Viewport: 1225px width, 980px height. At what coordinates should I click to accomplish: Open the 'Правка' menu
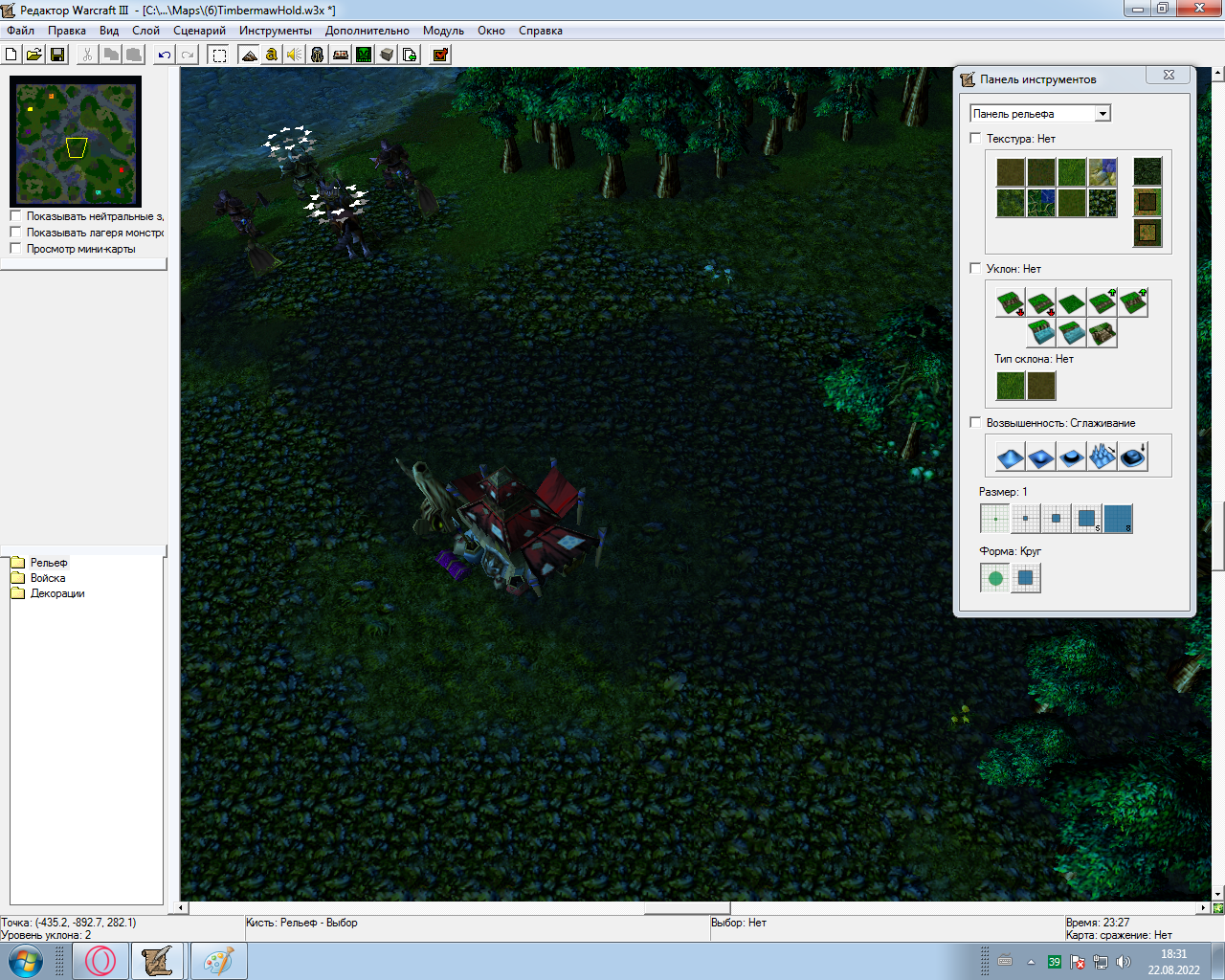pos(67,31)
